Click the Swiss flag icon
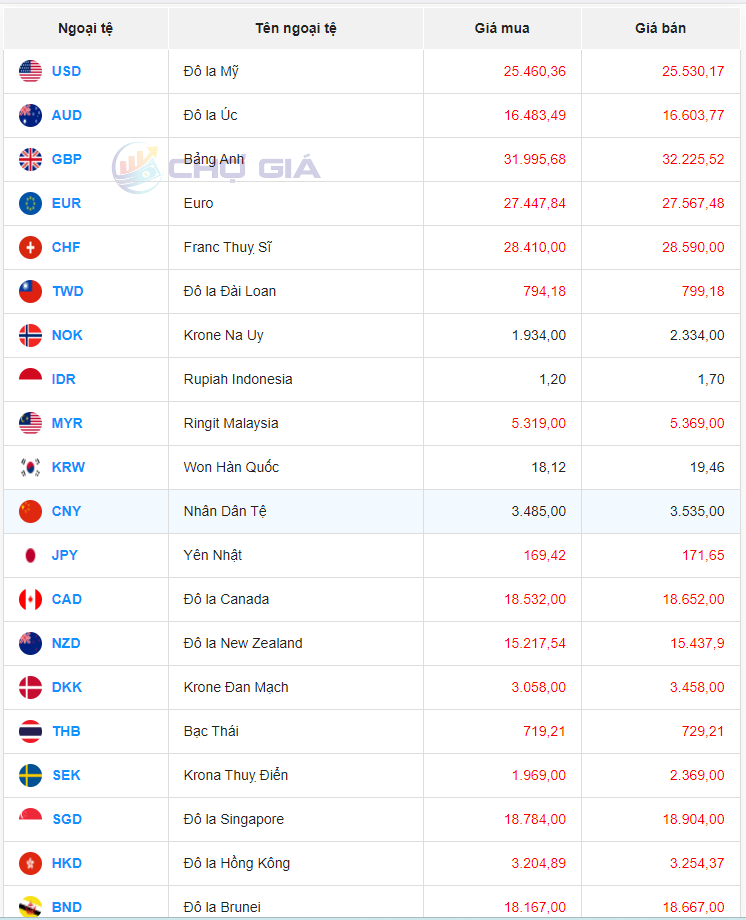Viewport: 746px width, 920px height. pos(30,247)
